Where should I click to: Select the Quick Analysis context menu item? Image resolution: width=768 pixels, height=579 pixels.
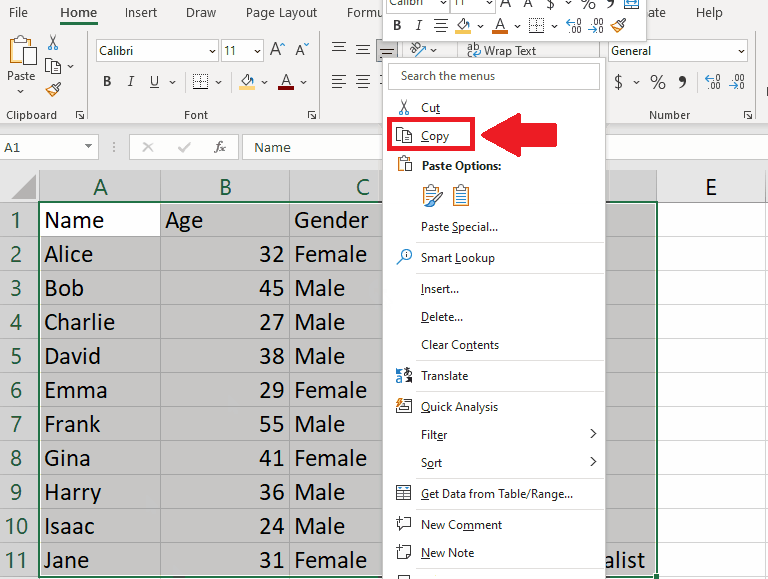[459, 407]
